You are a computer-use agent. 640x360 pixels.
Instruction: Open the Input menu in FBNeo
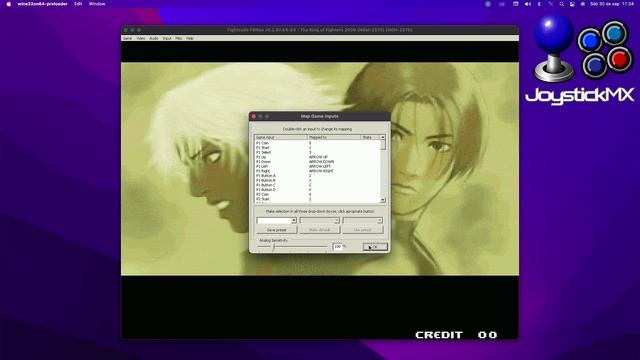click(x=167, y=38)
